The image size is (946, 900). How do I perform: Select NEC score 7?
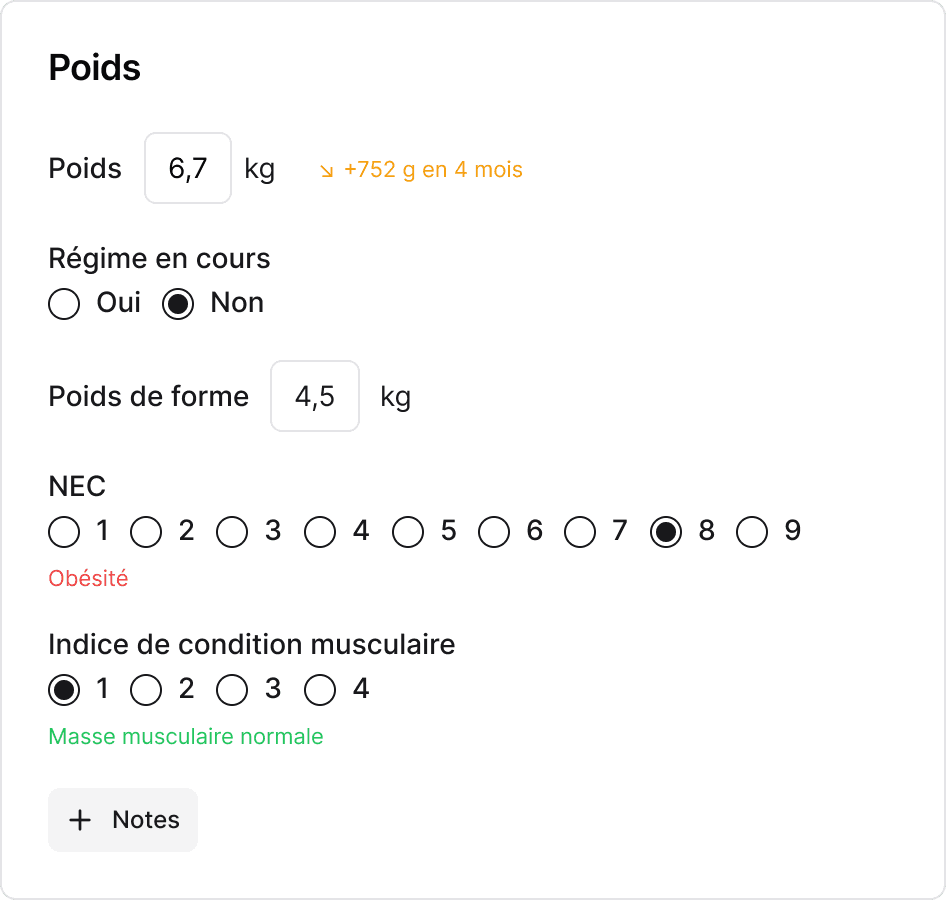(x=580, y=532)
